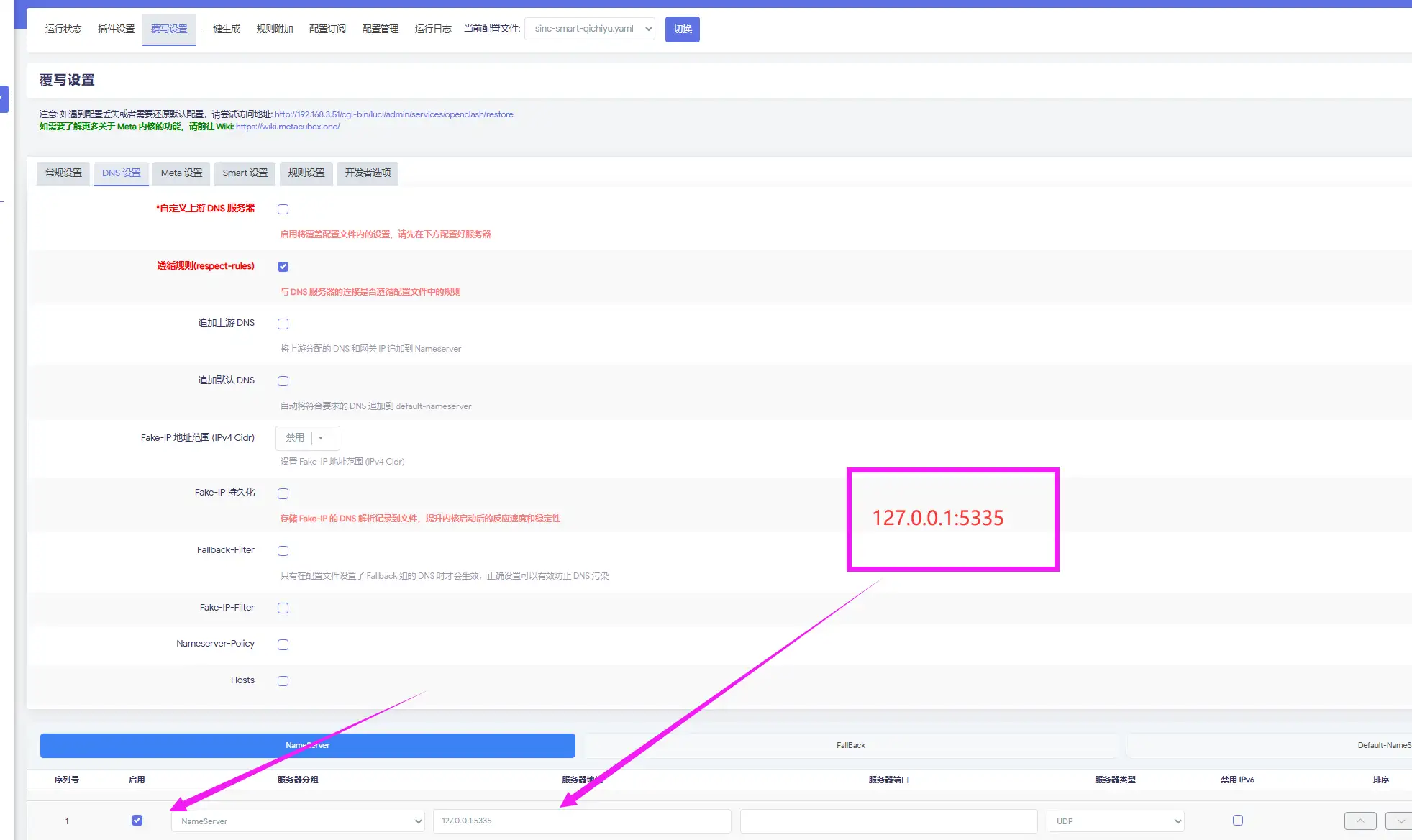Screen dimensions: 1412x840
Task: Select the FallBack server list tab
Action: point(850,745)
